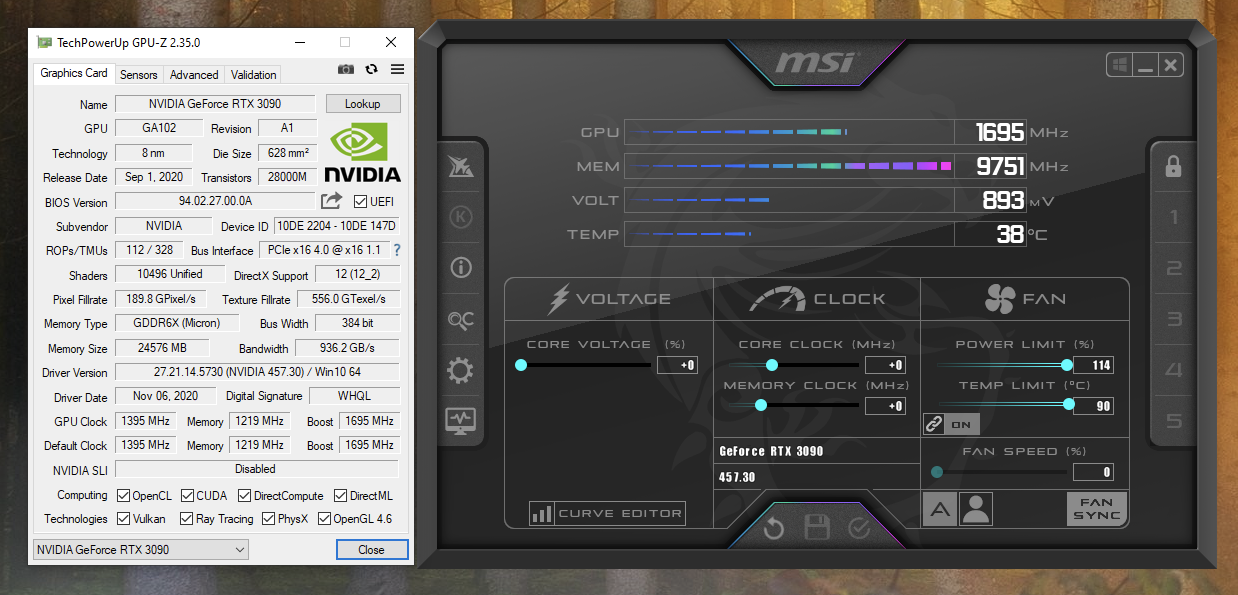The height and width of the screenshot is (595, 1238).
Task: Click the apply checkmark icon
Action: pos(859,528)
